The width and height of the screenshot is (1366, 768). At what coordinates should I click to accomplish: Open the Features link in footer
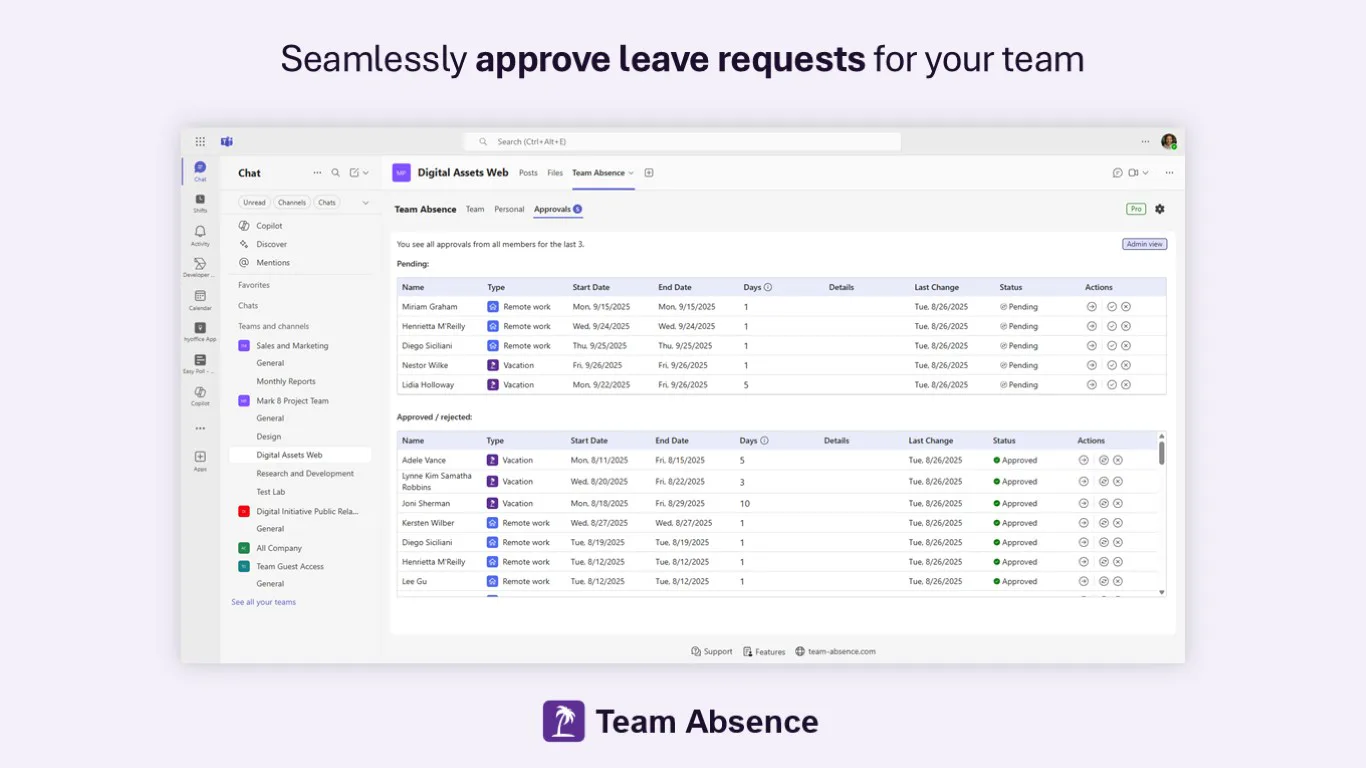(x=764, y=651)
